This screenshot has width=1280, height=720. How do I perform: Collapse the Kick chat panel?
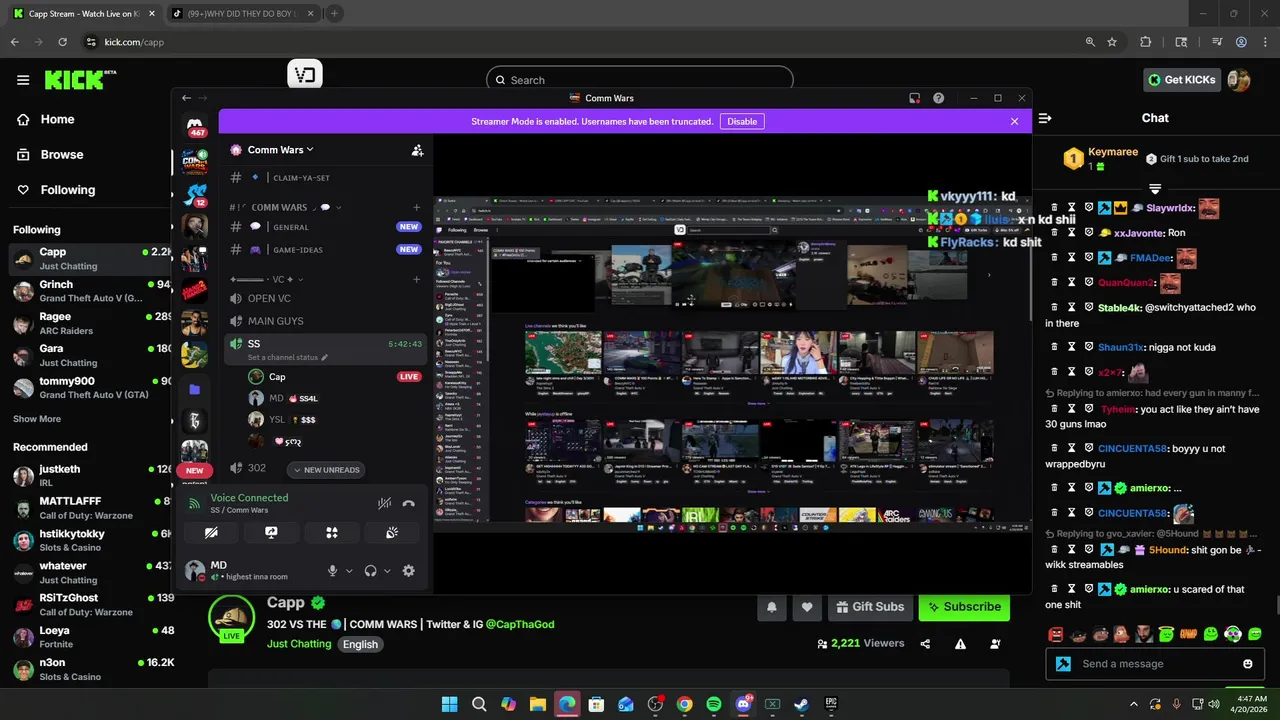(1045, 118)
